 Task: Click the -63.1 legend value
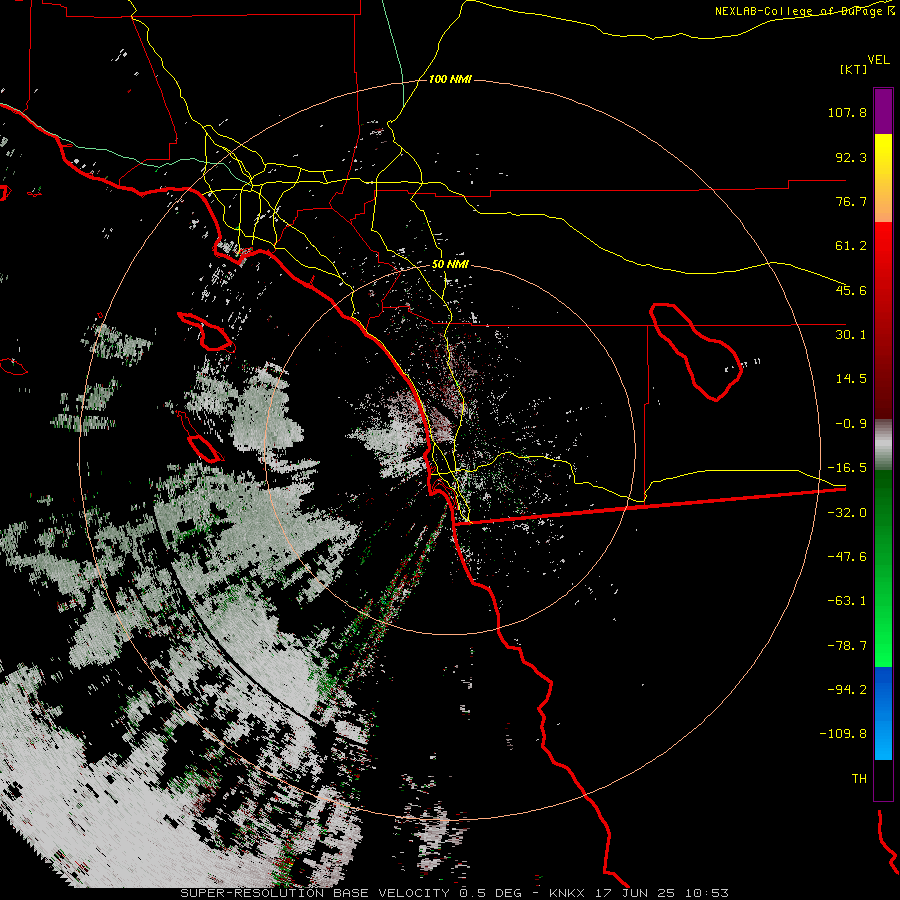(847, 601)
